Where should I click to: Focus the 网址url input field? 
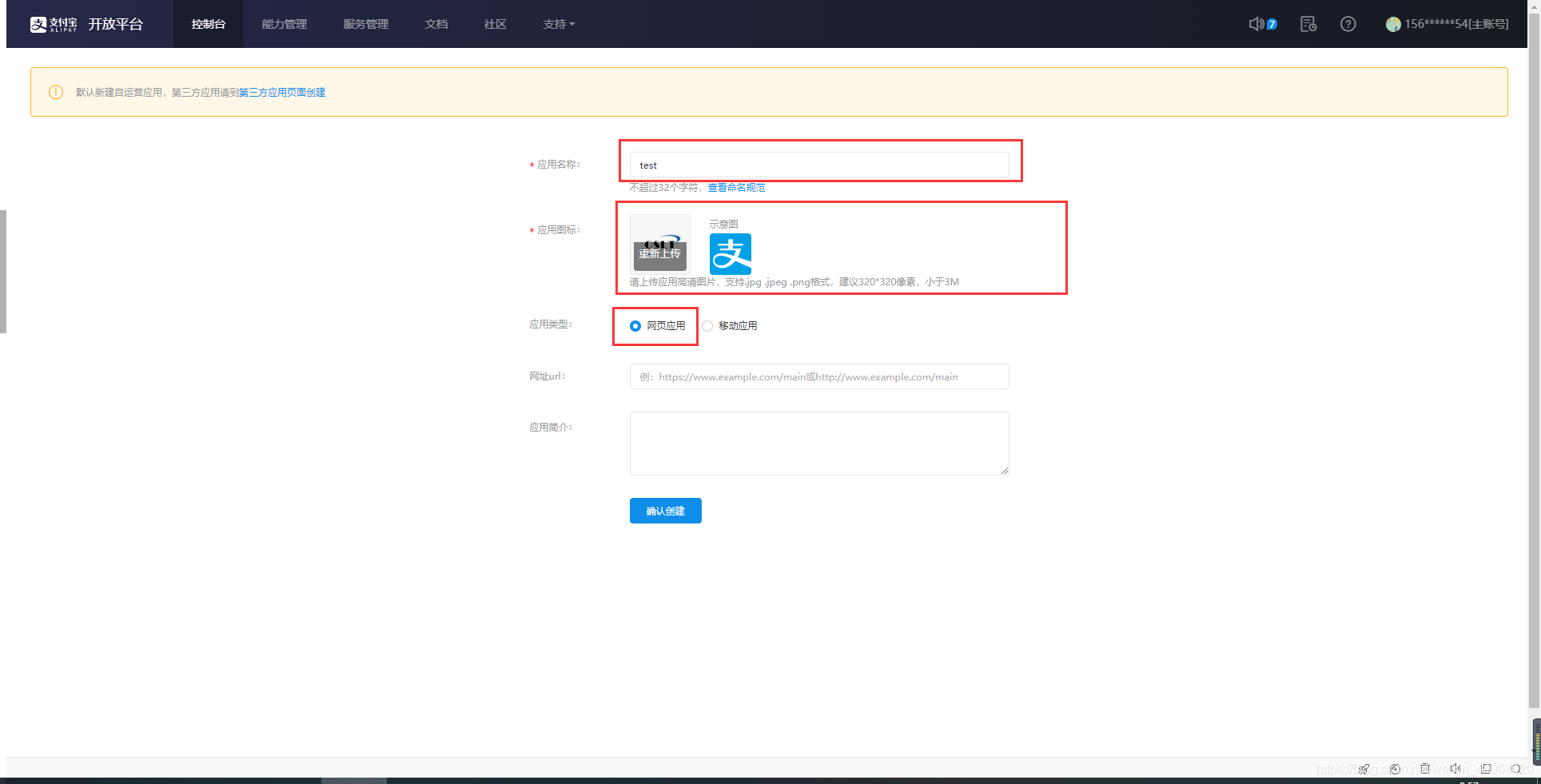819,376
